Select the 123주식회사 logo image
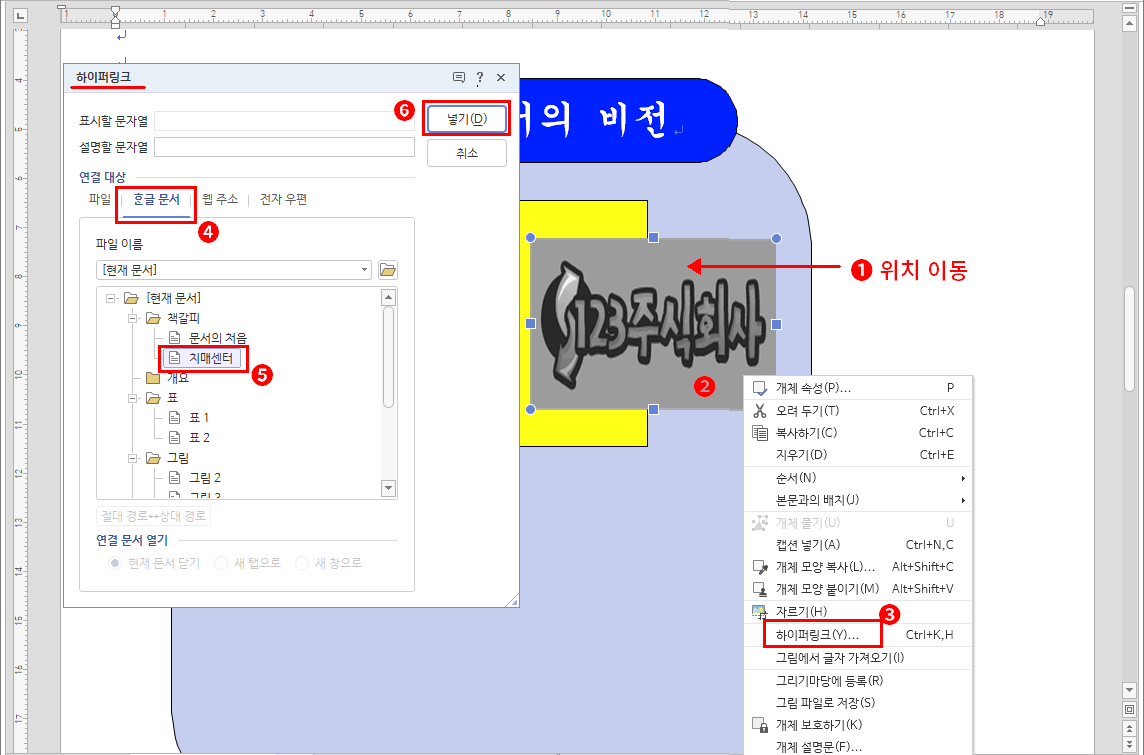The width and height of the screenshot is (1144, 755). pos(653,324)
